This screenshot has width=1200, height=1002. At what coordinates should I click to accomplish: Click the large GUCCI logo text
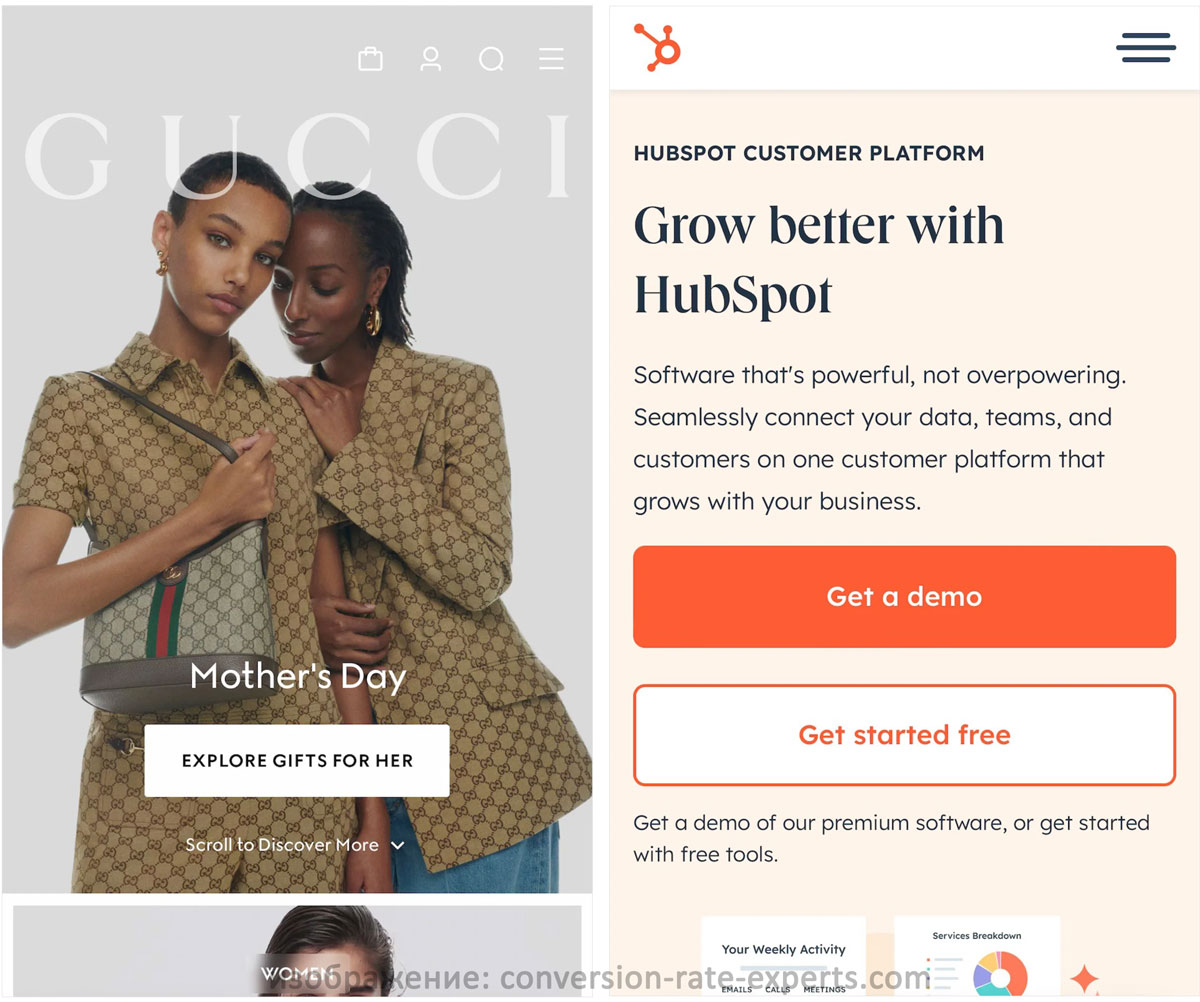(297, 155)
